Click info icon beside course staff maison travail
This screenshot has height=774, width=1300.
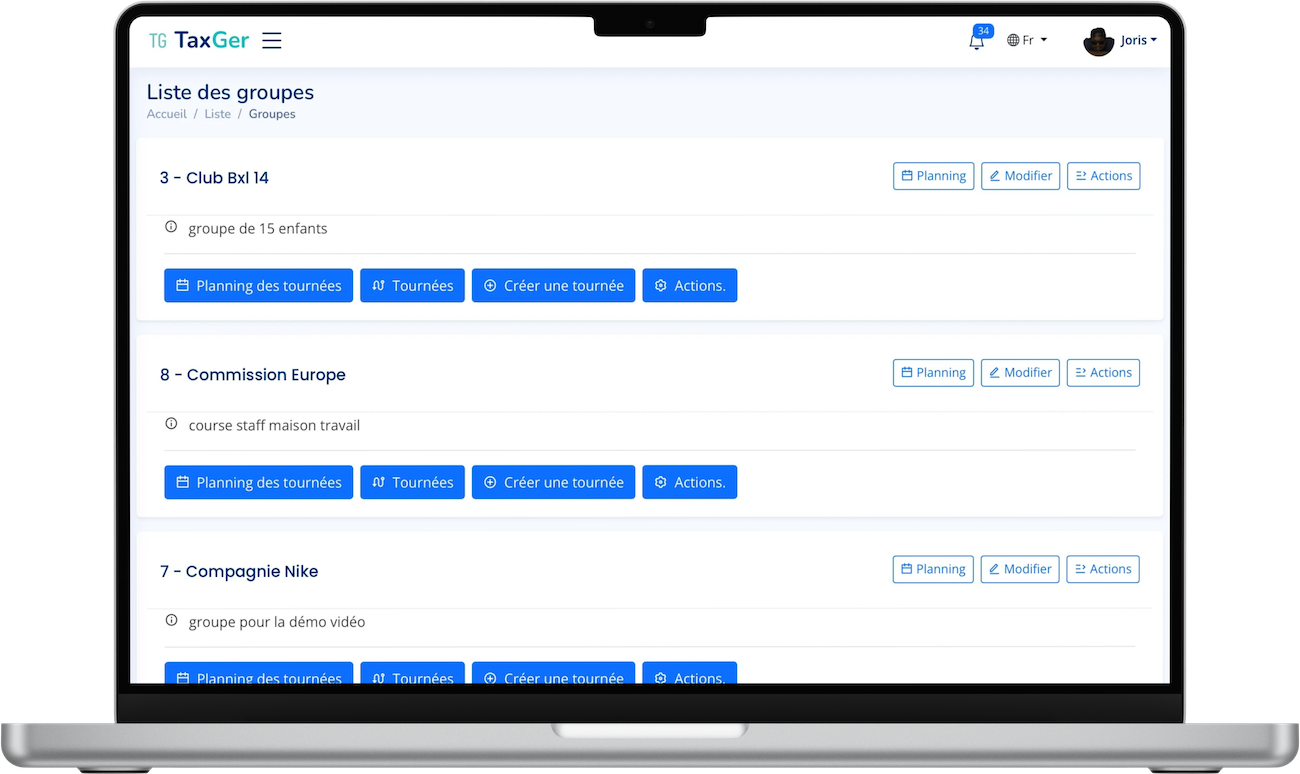pos(171,424)
